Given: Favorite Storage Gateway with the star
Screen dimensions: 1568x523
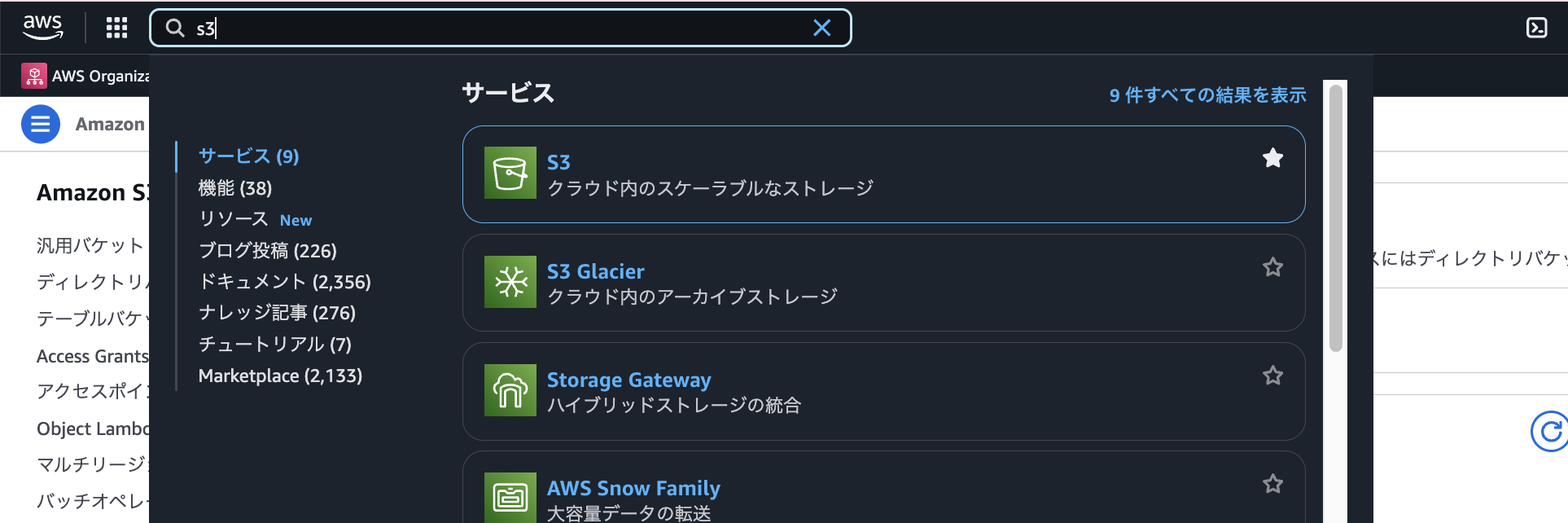Looking at the screenshot, I should [1273, 376].
